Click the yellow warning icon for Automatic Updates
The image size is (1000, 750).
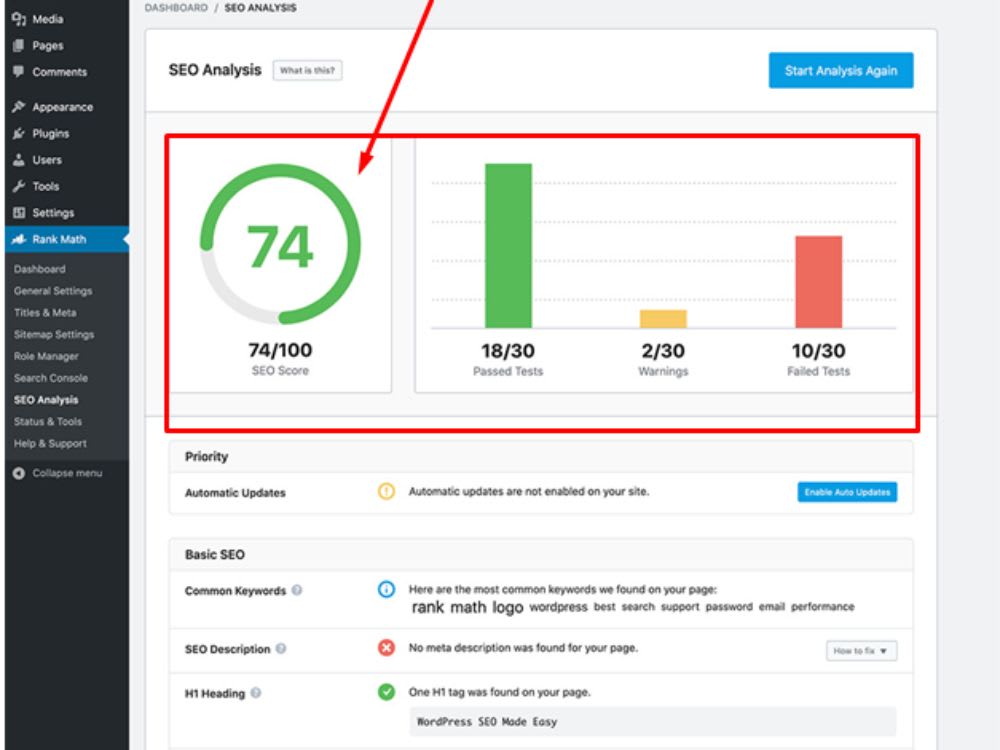pos(386,491)
